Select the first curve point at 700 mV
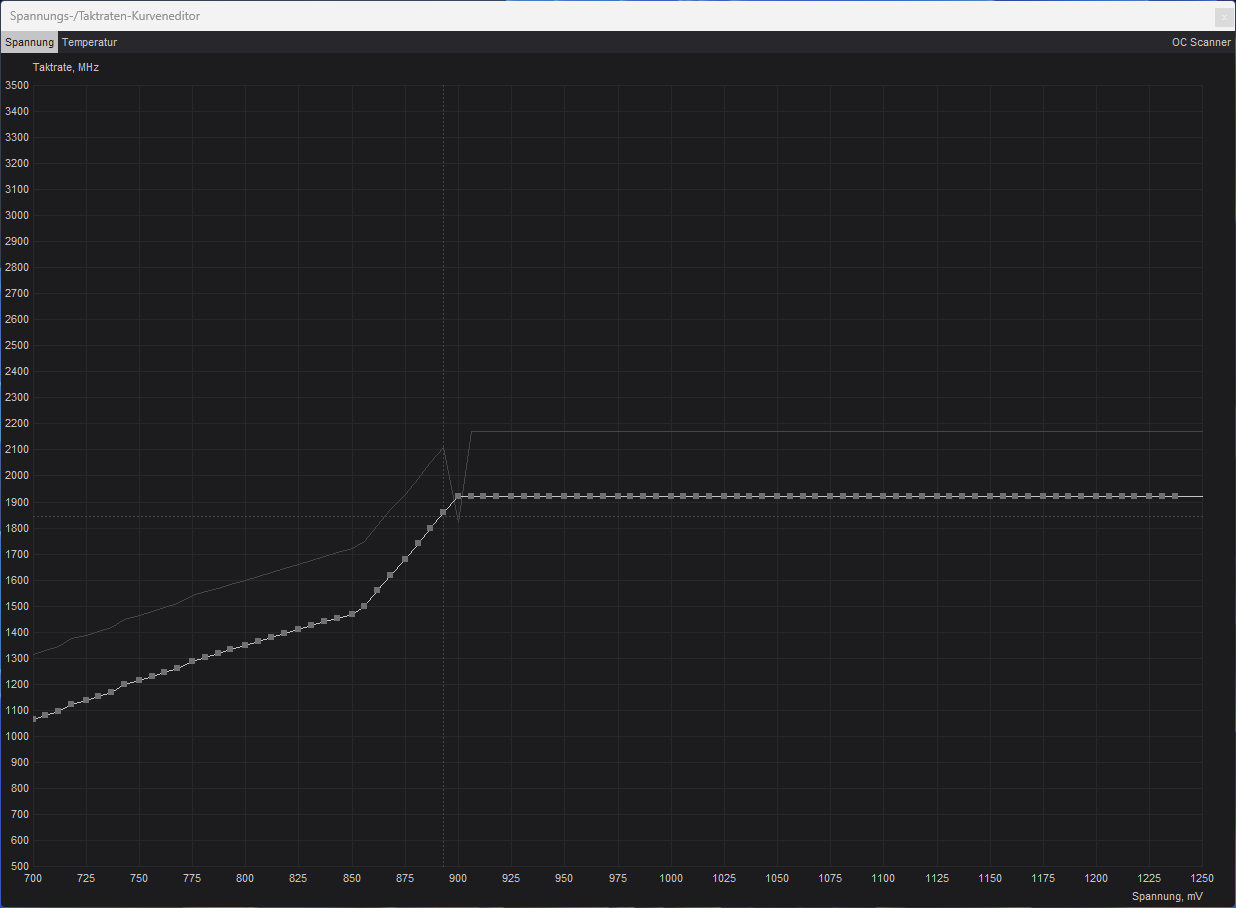The width and height of the screenshot is (1236, 908). (34, 719)
